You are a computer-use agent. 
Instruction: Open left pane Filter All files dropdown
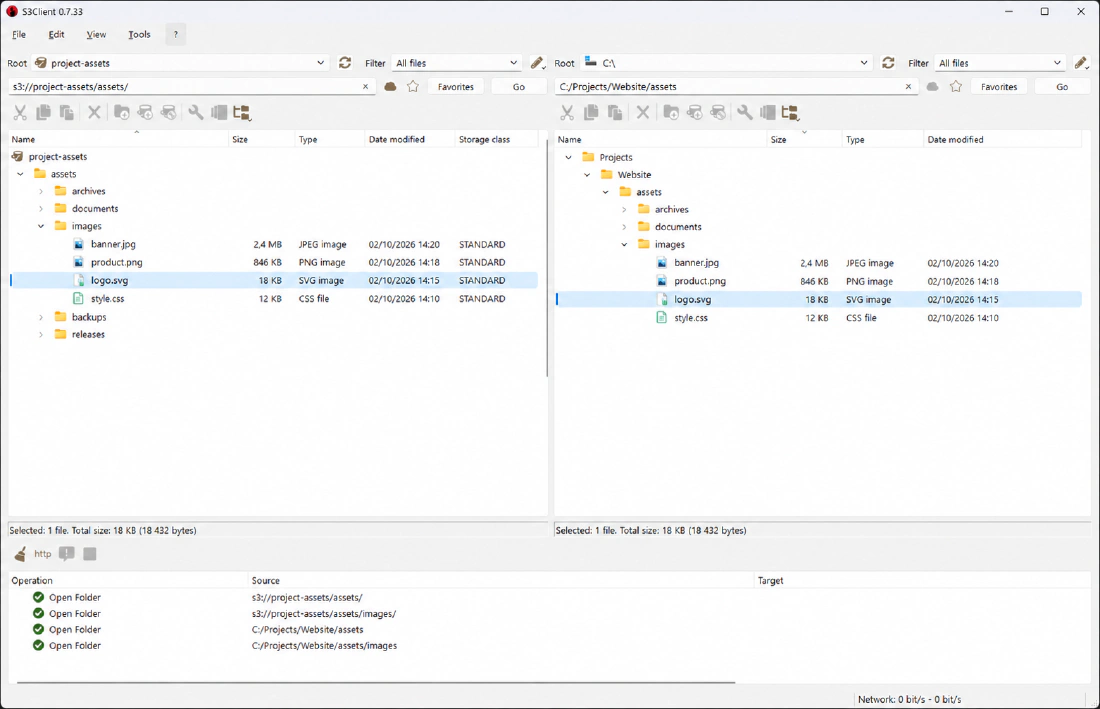(456, 63)
